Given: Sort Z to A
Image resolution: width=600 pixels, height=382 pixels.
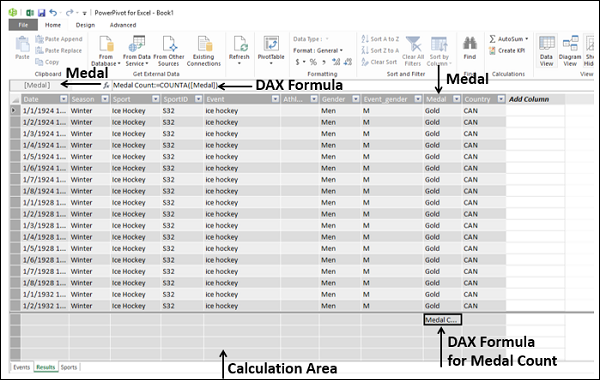Looking at the screenshot, I should click(x=380, y=51).
